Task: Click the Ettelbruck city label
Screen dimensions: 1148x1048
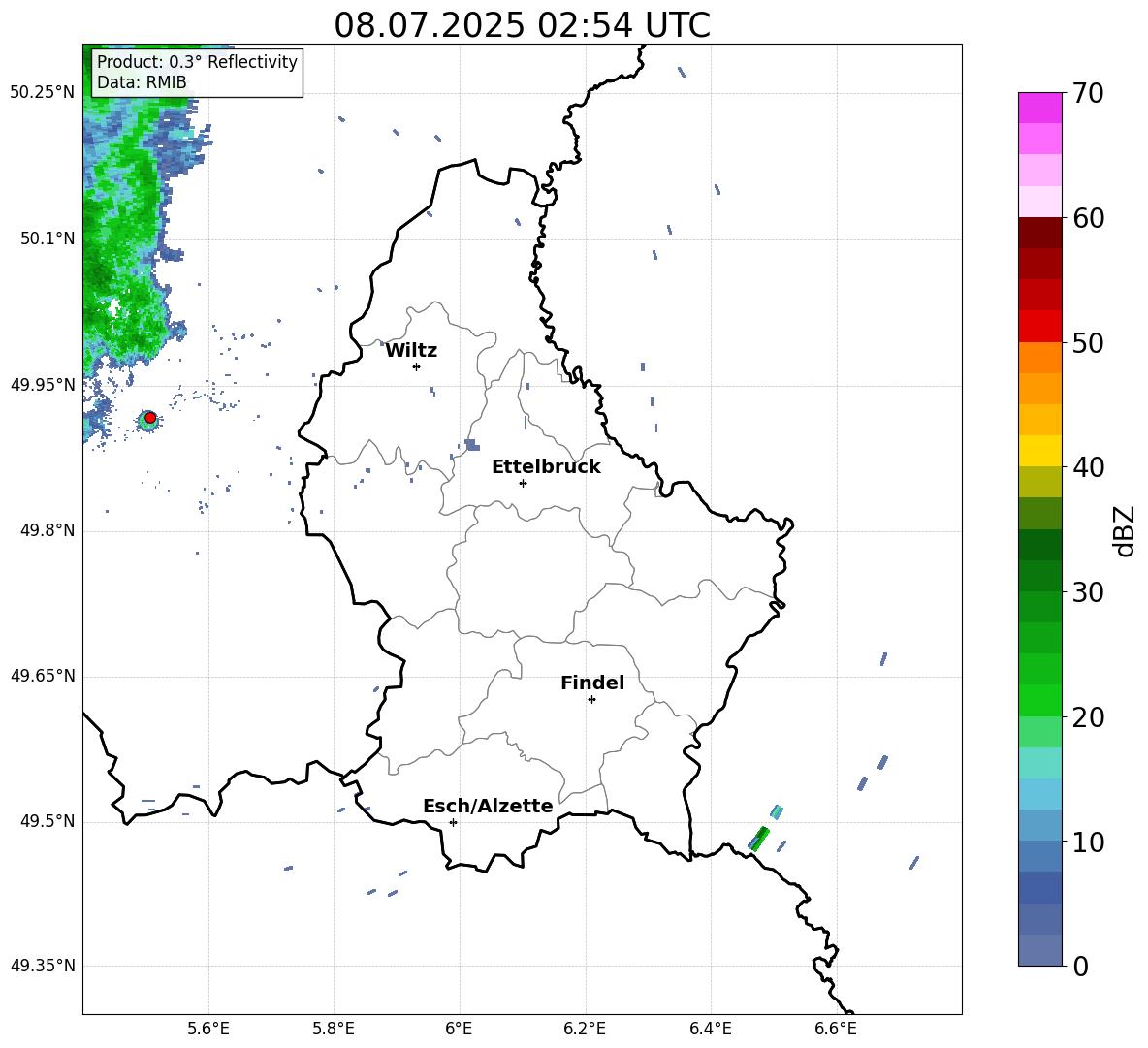Action: (x=546, y=467)
